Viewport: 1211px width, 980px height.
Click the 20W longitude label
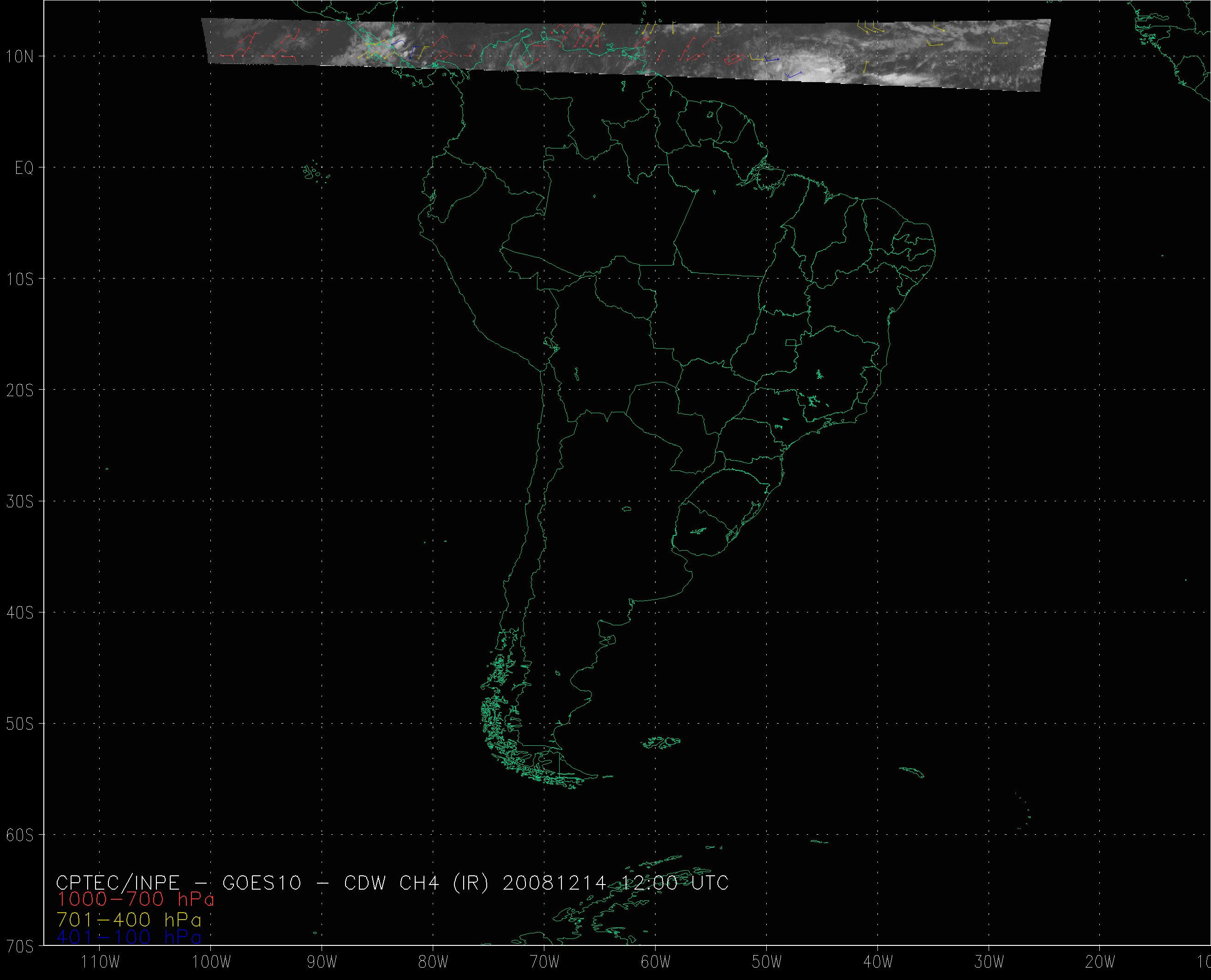(1100, 962)
